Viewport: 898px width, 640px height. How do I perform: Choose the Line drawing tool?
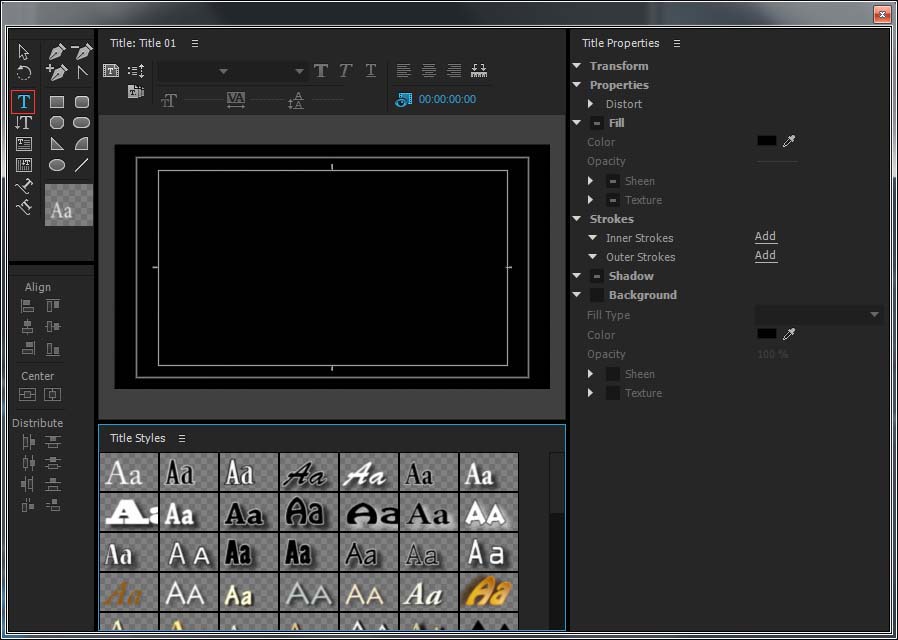tap(82, 165)
